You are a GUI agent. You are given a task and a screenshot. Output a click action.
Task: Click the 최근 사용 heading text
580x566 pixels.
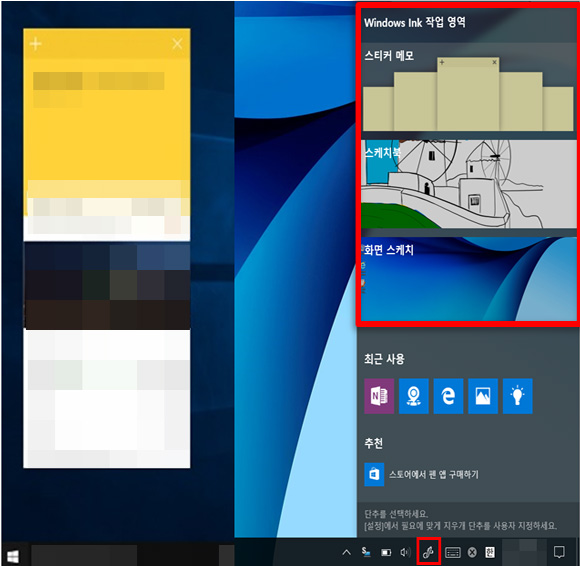(384, 359)
